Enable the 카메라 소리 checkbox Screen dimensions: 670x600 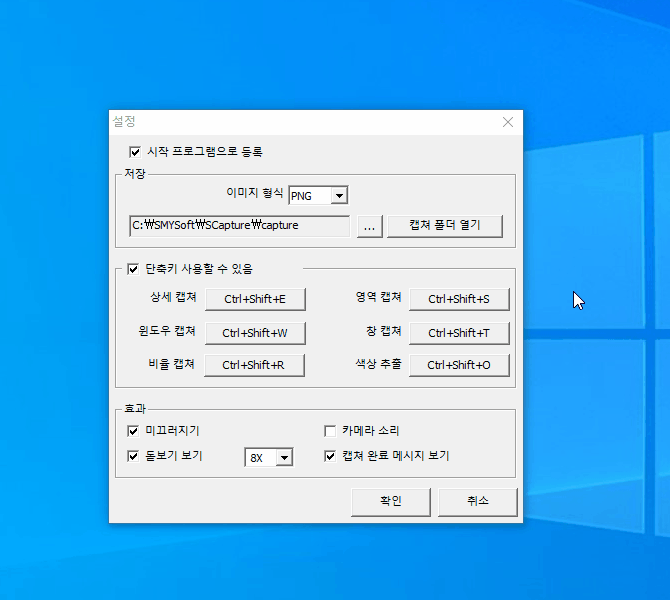point(330,431)
